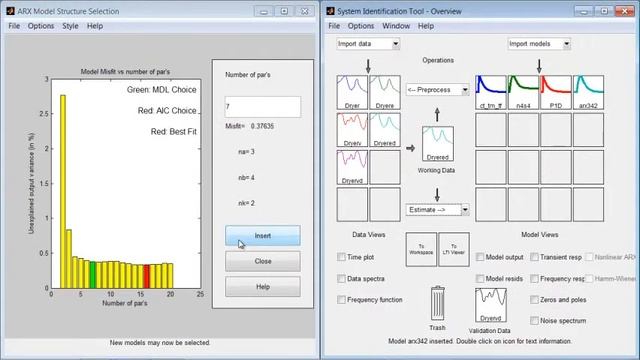Click the 'Green: MDL Choice' legend text
This screenshot has width=640, height=360.
click(x=162, y=90)
